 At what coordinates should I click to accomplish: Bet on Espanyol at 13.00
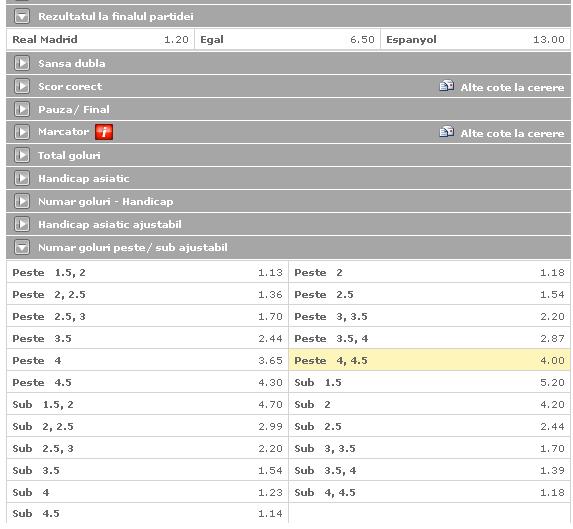click(x=475, y=39)
